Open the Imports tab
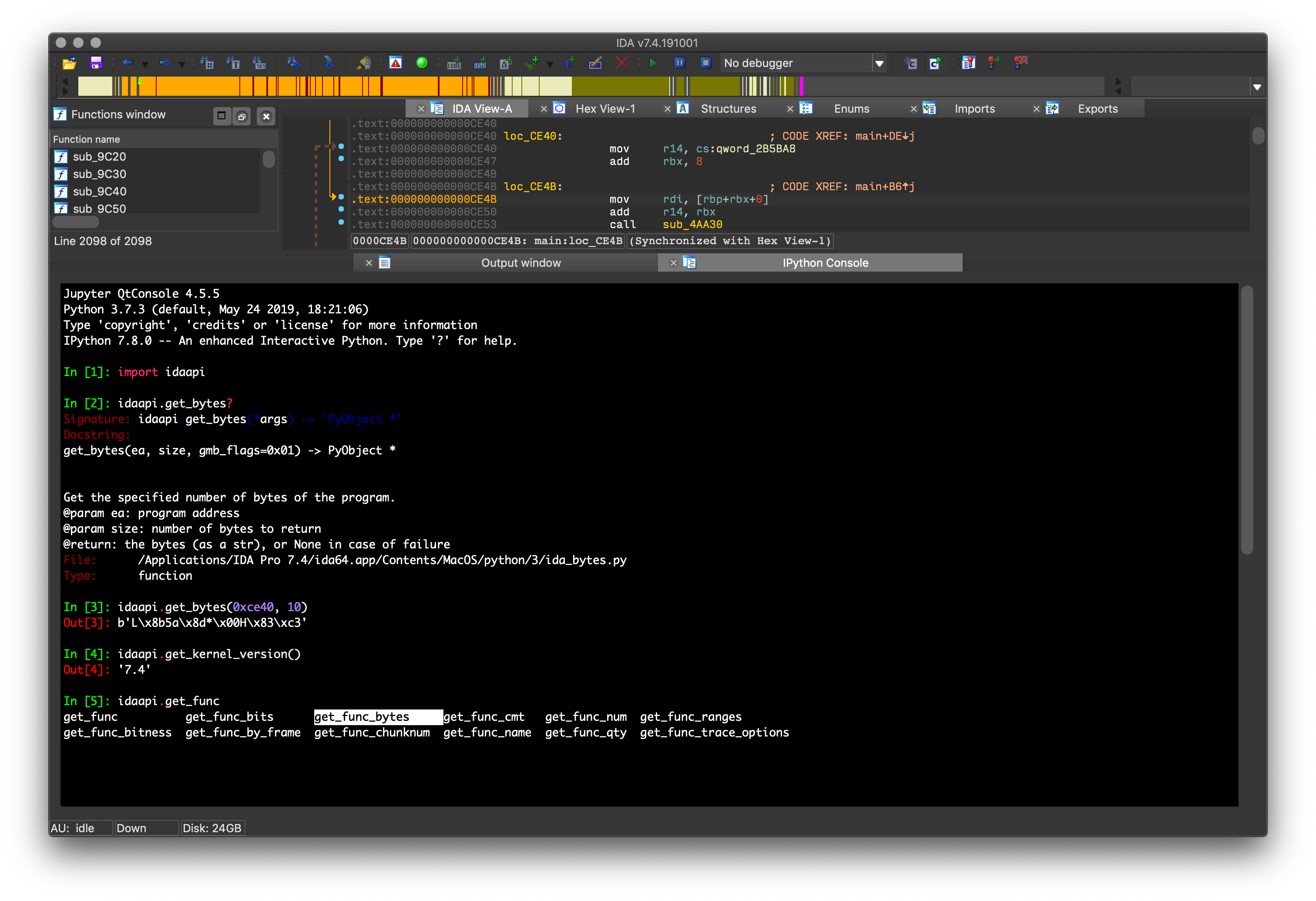The image size is (1316, 901). click(x=974, y=109)
